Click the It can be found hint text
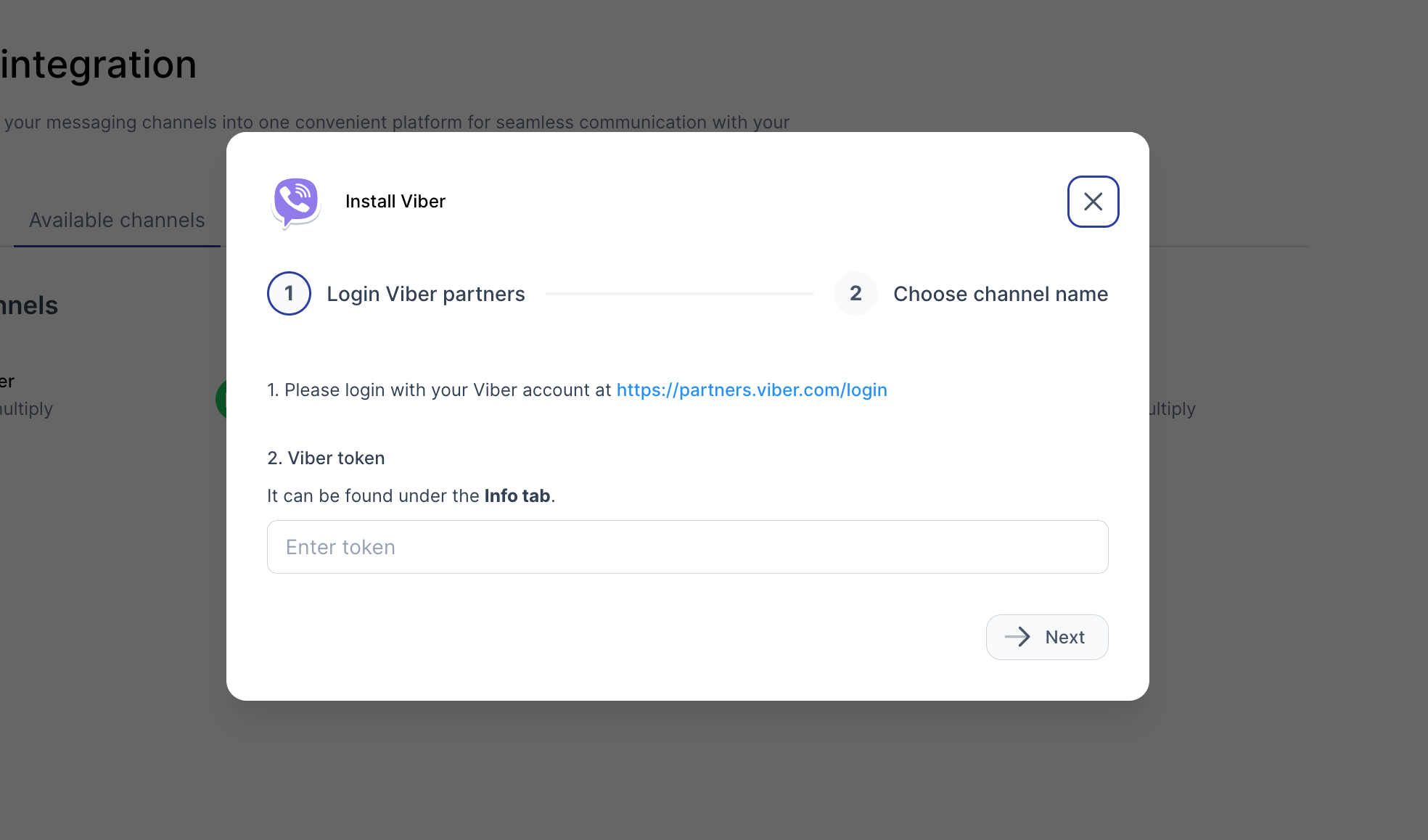The width and height of the screenshot is (1428, 840). tap(373, 496)
